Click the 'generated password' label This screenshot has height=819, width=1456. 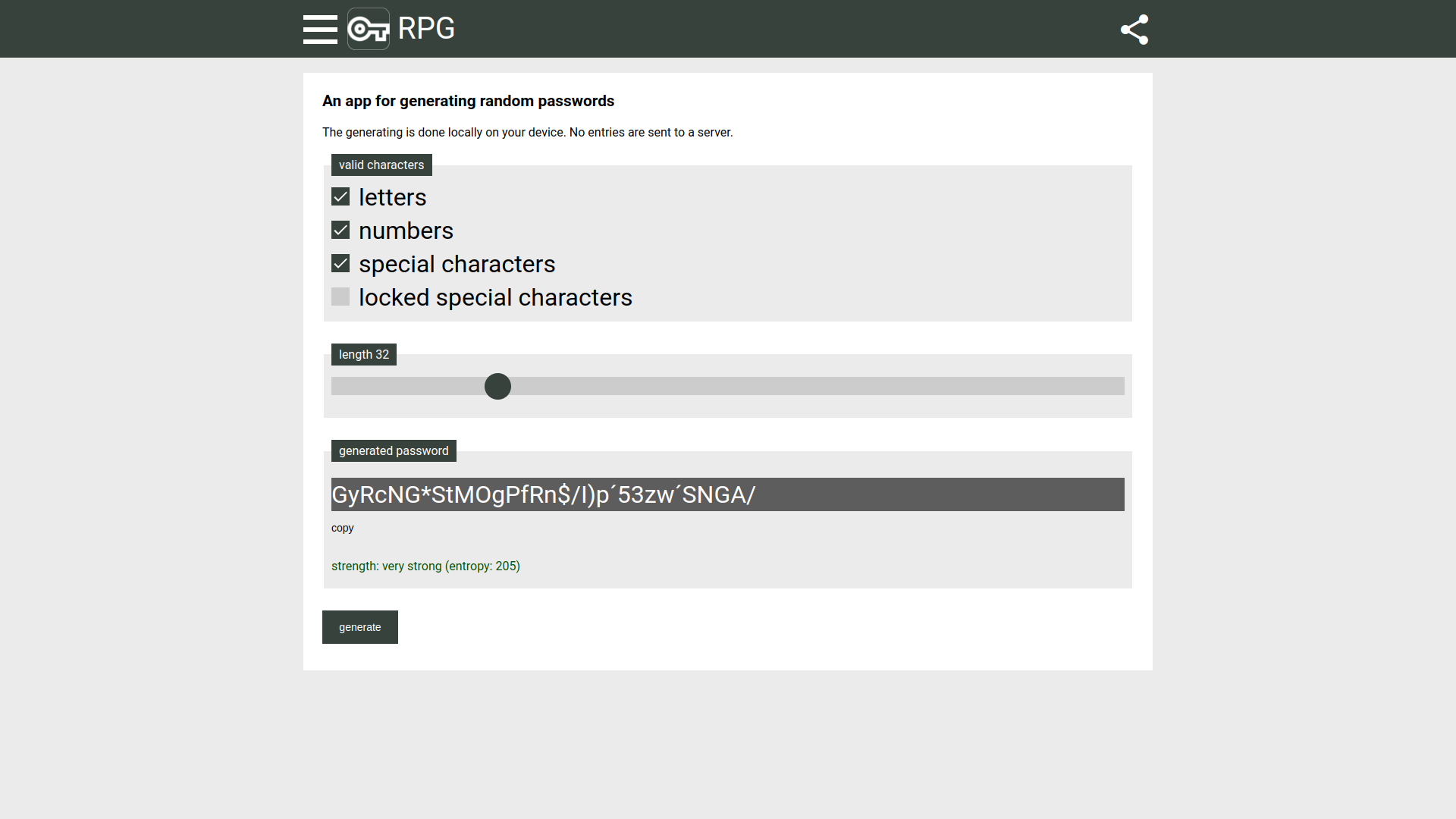(x=394, y=451)
